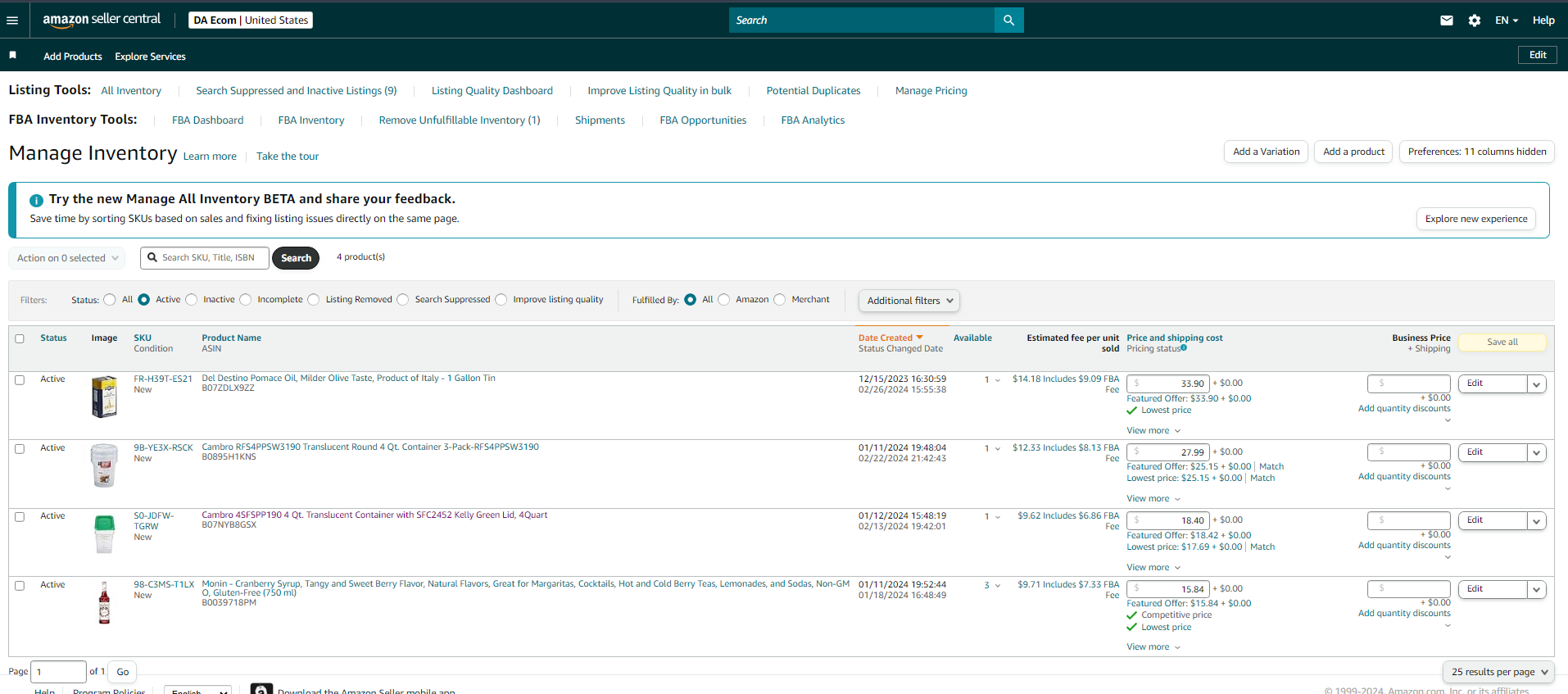The width and height of the screenshot is (1568, 694).
Task: Go to All Inventory listing tool
Action: point(131,91)
